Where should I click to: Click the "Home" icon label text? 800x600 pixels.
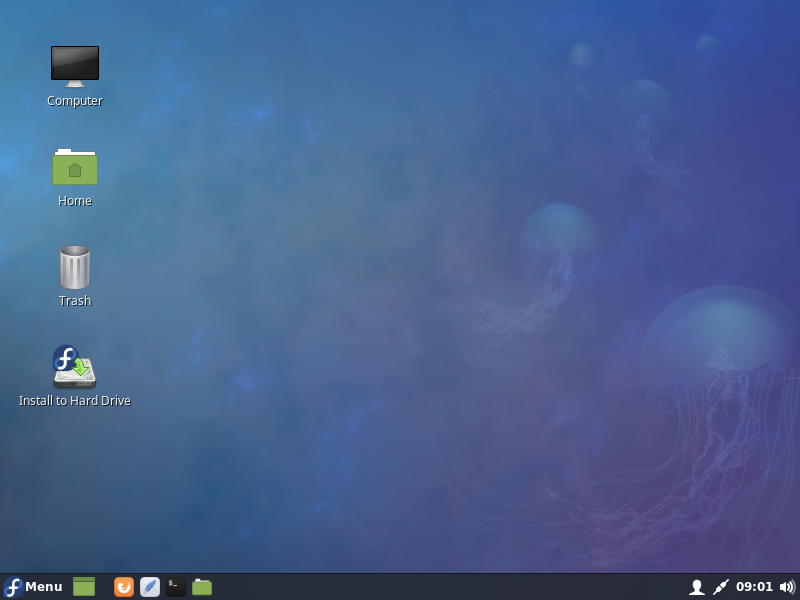coord(75,201)
